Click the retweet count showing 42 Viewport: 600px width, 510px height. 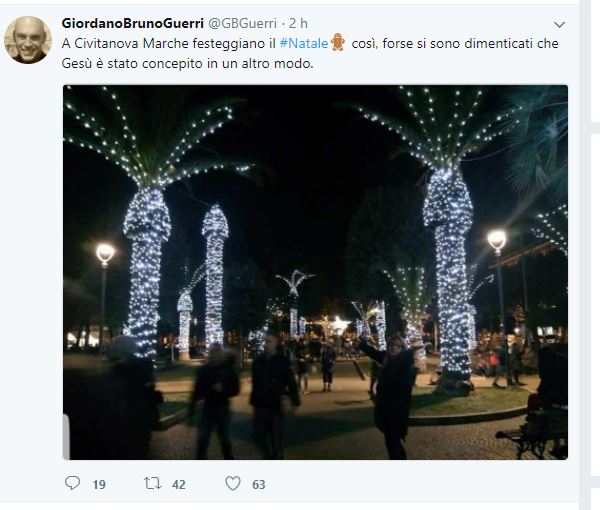coord(179,485)
